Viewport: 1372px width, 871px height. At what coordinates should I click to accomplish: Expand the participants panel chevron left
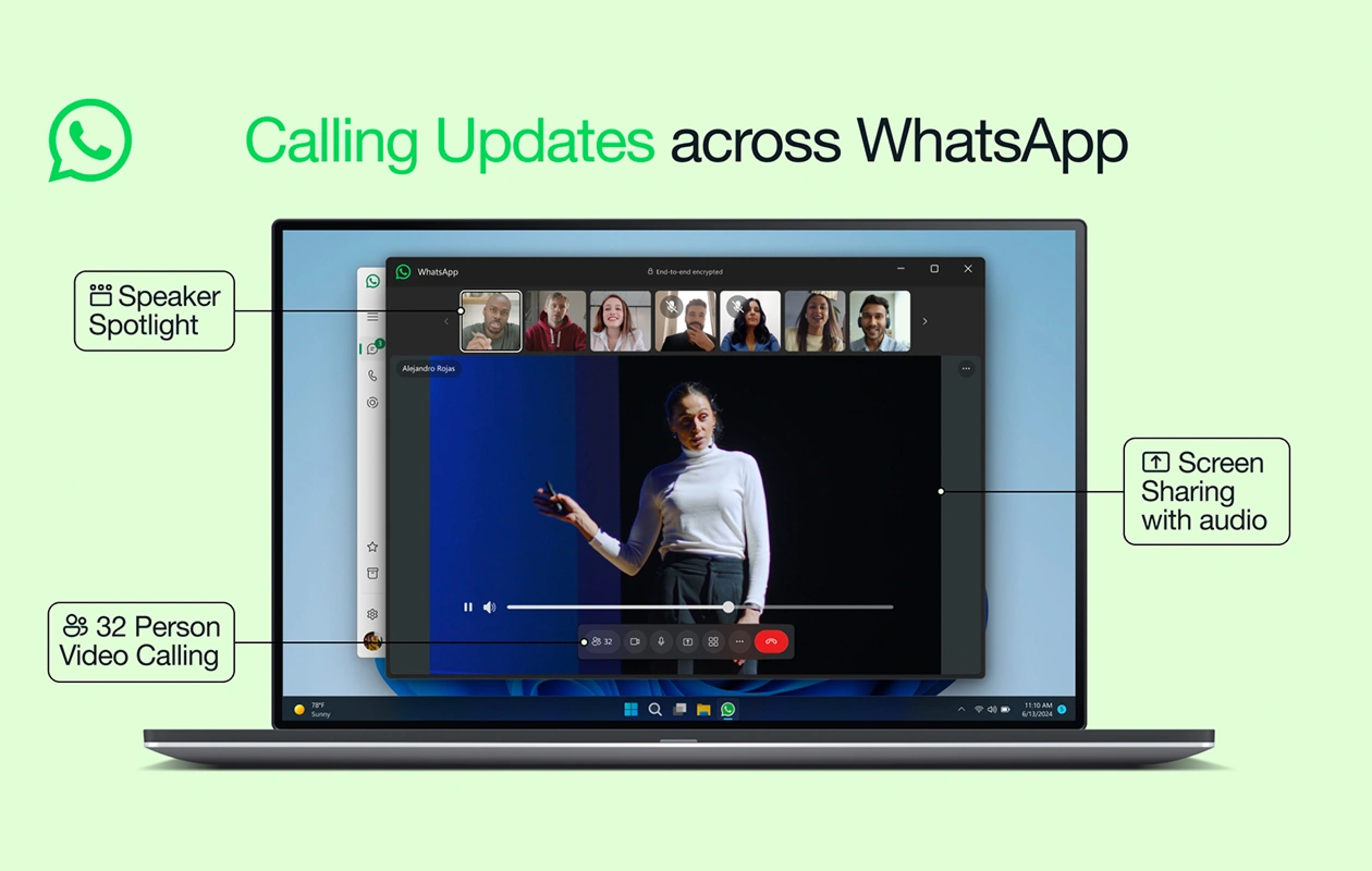pos(446,322)
